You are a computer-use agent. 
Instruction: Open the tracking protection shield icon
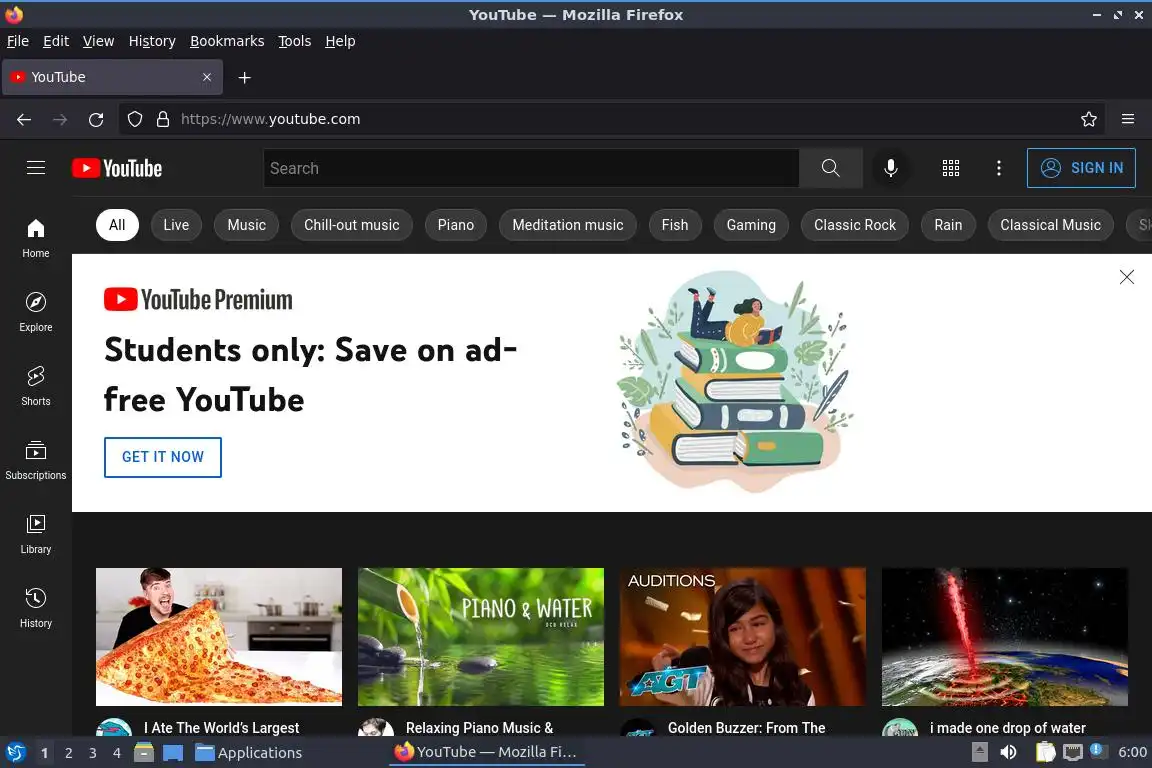[x=135, y=119]
